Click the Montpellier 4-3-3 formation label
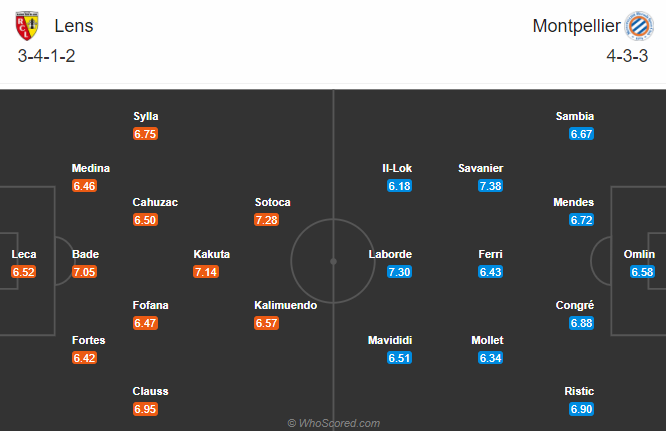Viewport: 666px width, 431px height. coord(627,56)
